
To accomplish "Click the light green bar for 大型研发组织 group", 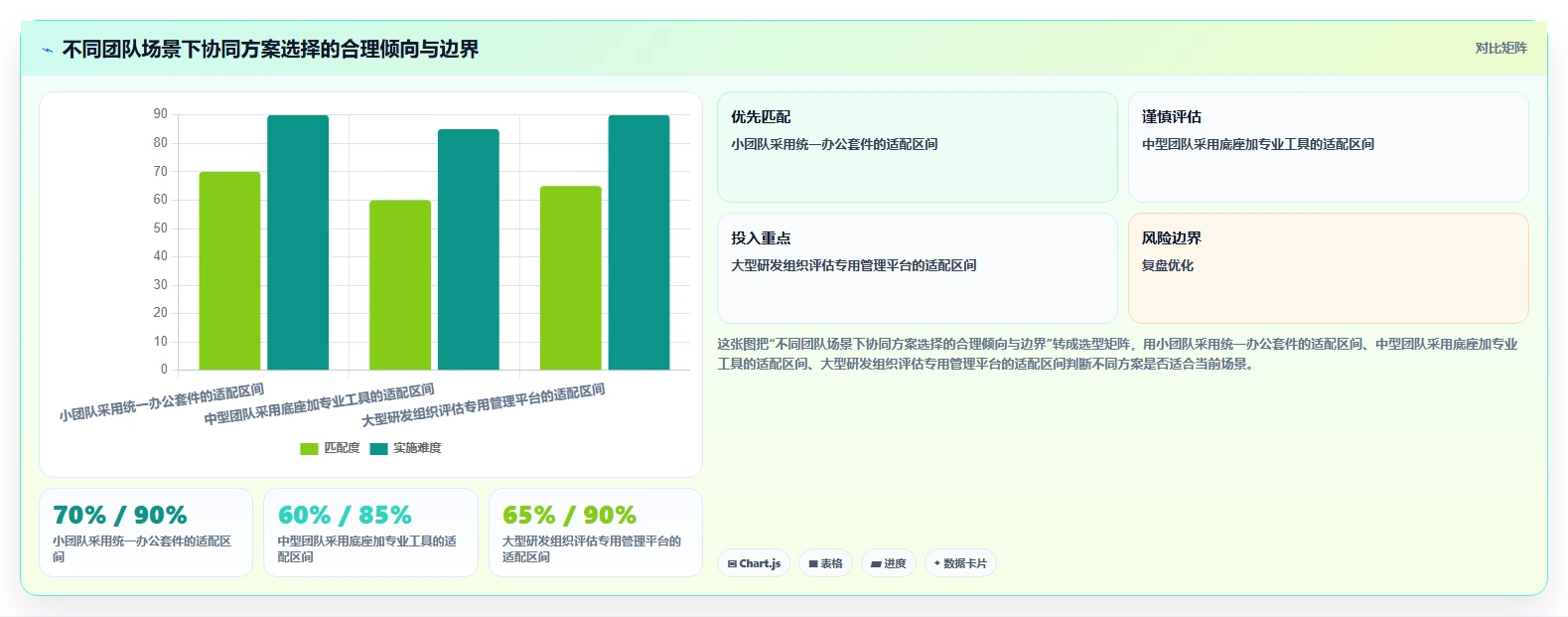I will [x=571, y=278].
